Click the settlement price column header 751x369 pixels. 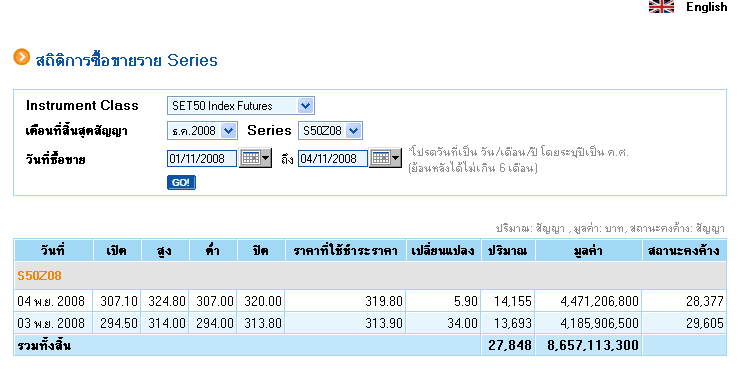tap(345, 250)
